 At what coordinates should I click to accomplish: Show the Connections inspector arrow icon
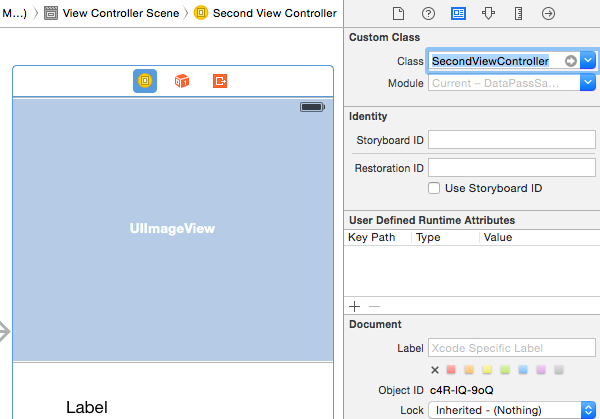pos(548,14)
